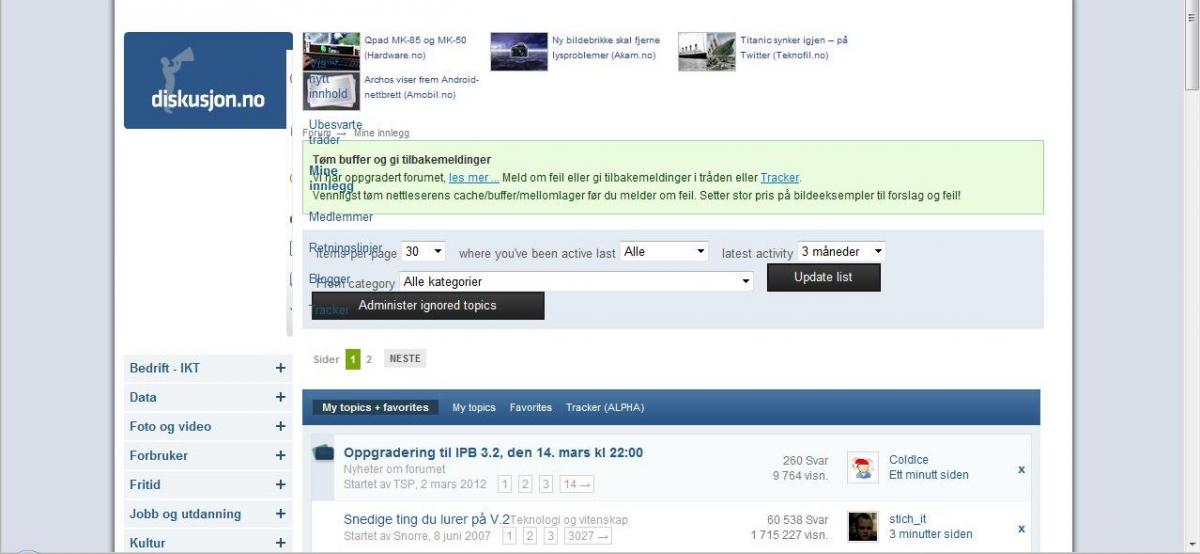Open ColdIce user profile link
Image resolution: width=1200 pixels, height=554 pixels.
(x=908, y=460)
